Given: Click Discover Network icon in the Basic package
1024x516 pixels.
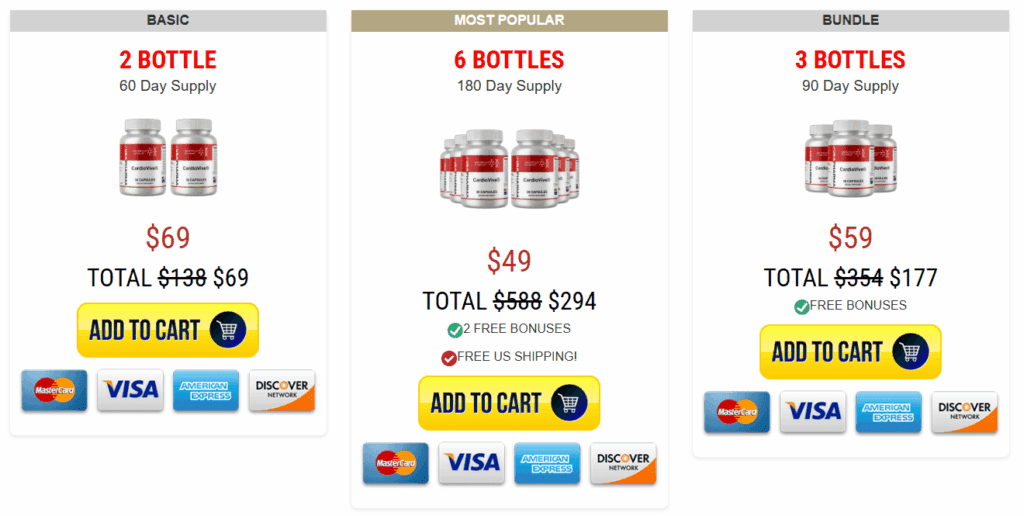Looking at the screenshot, I should (282, 391).
